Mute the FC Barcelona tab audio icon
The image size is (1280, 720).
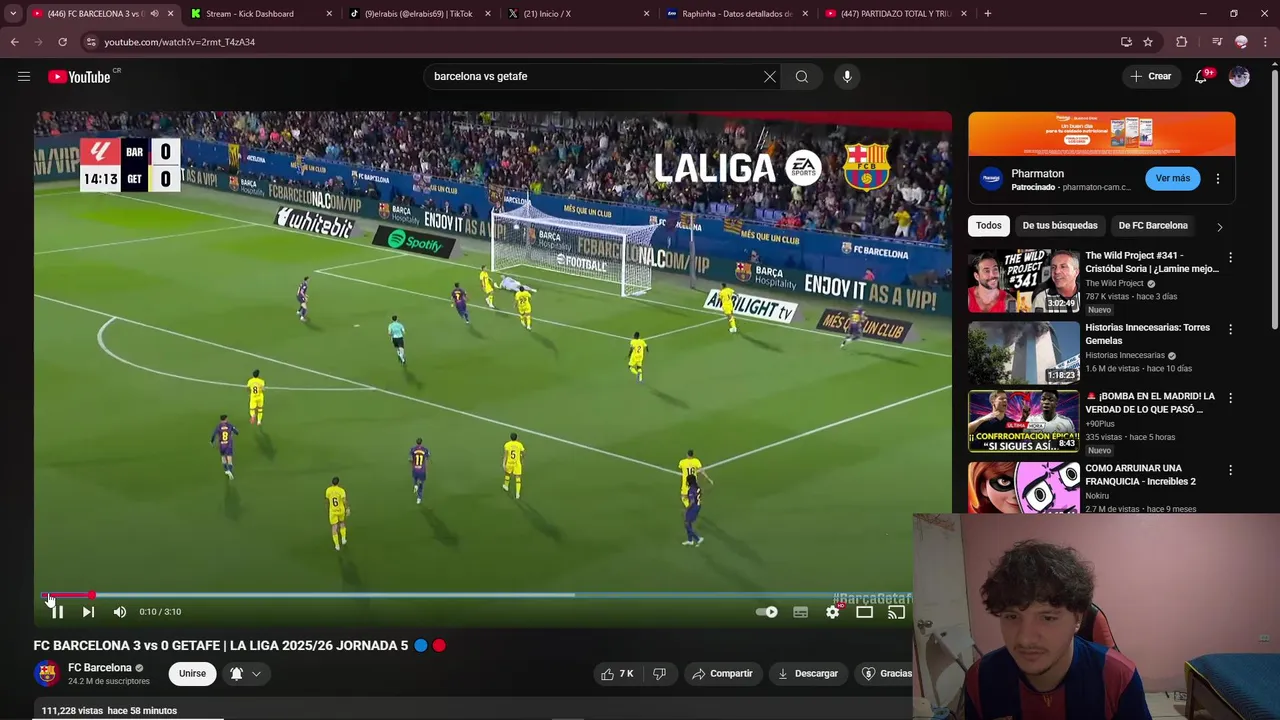154,14
